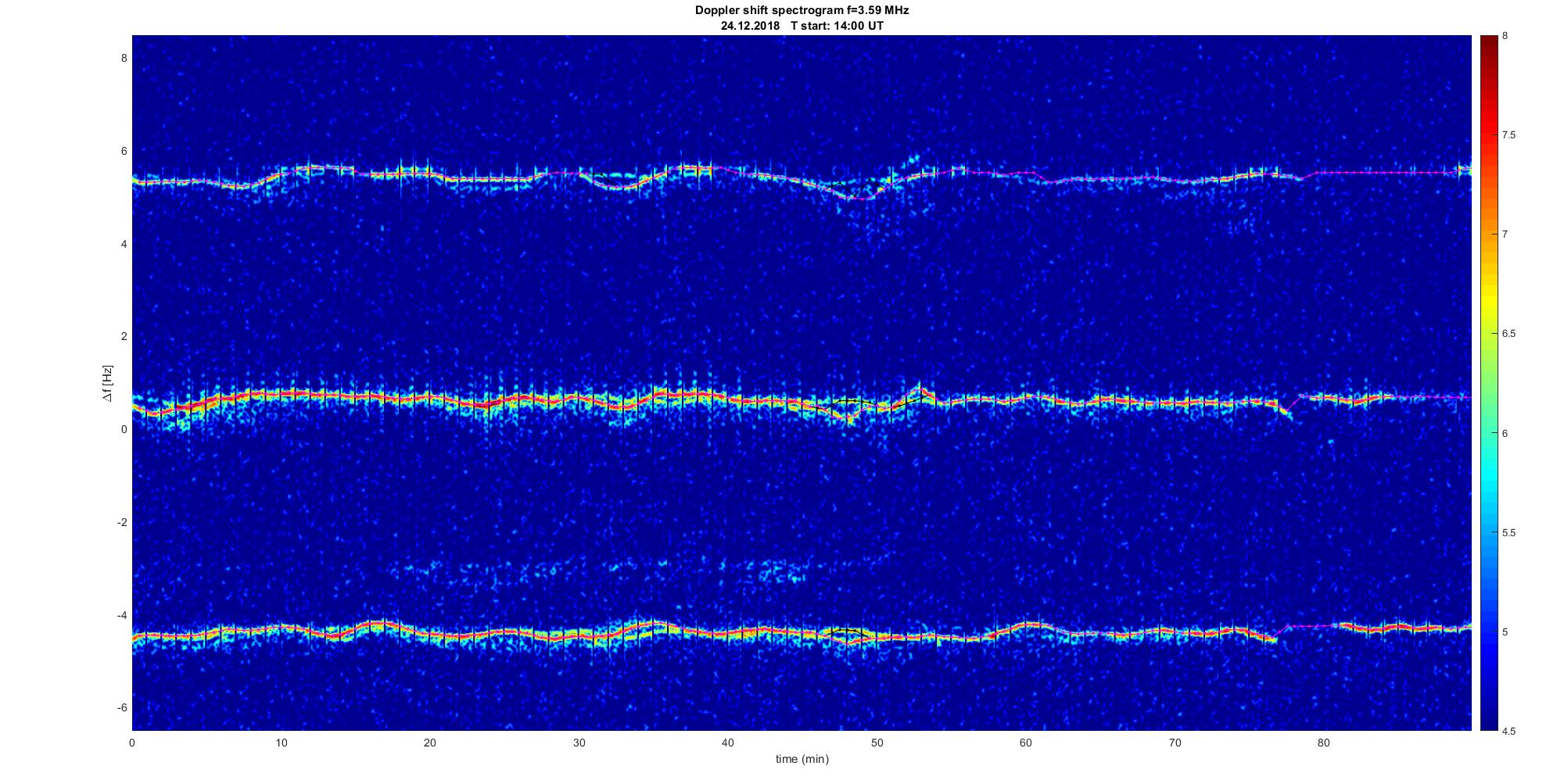Viewport: 1564px width, 784px height.
Task: Click the middle trace near 0.6 Hz at 30 min
Action: (x=579, y=398)
